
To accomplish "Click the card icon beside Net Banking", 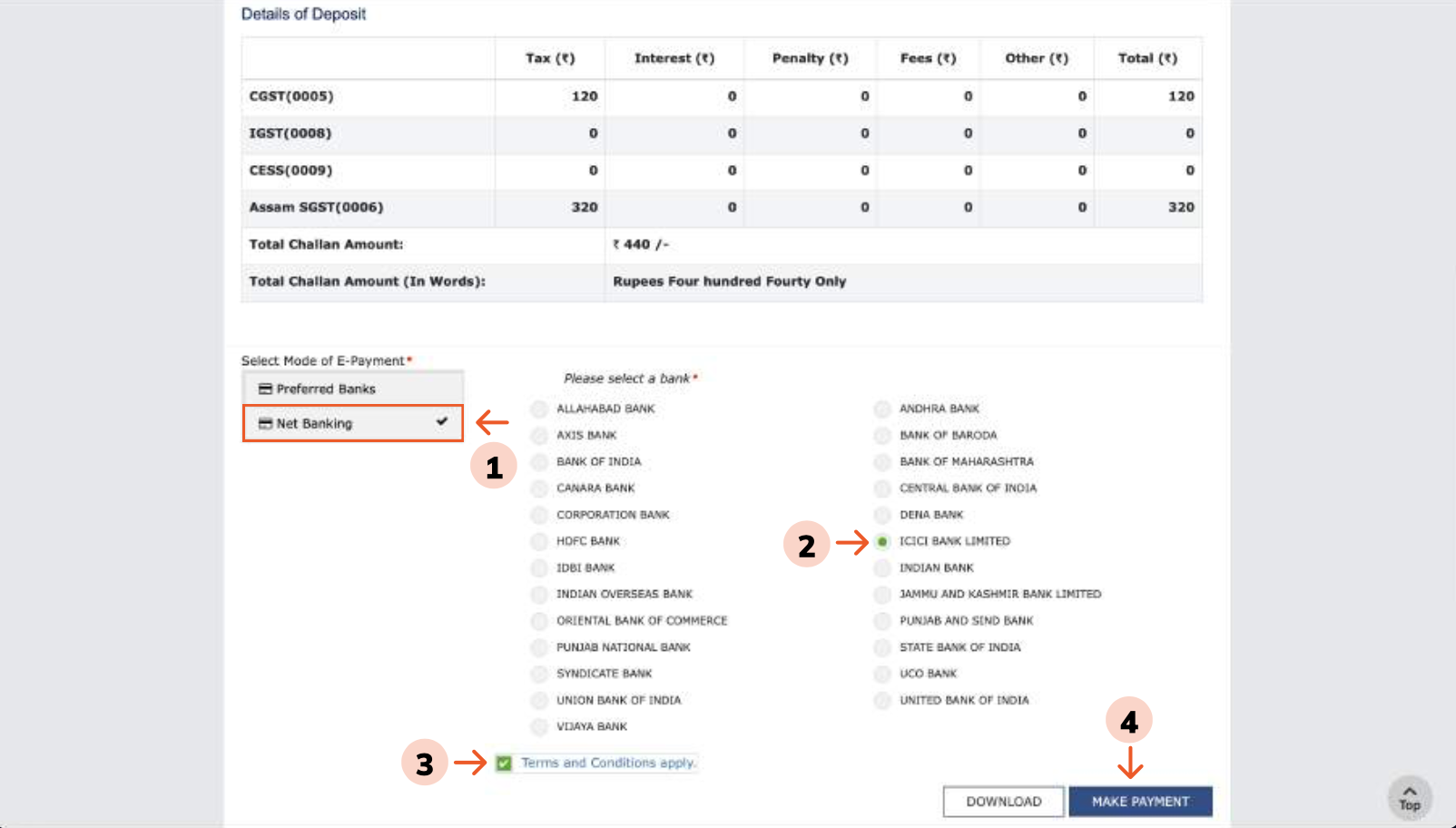I will [x=265, y=423].
